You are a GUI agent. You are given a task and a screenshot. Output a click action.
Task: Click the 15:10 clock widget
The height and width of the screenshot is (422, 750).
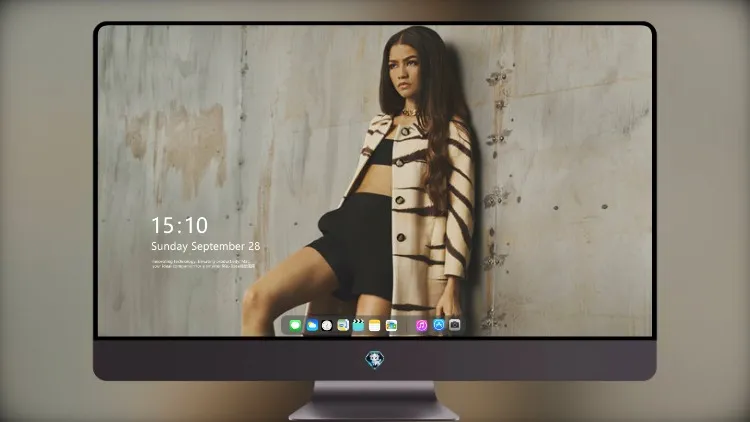click(179, 225)
